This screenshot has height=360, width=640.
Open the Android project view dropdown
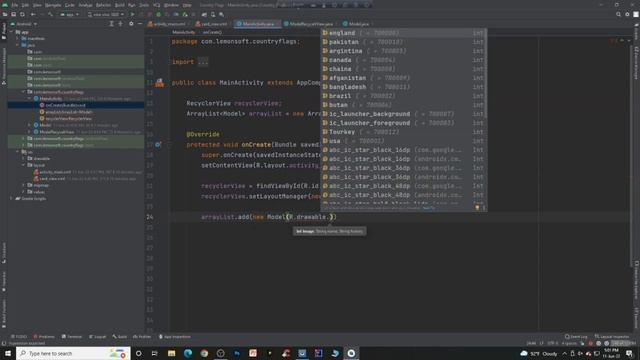[24, 24]
